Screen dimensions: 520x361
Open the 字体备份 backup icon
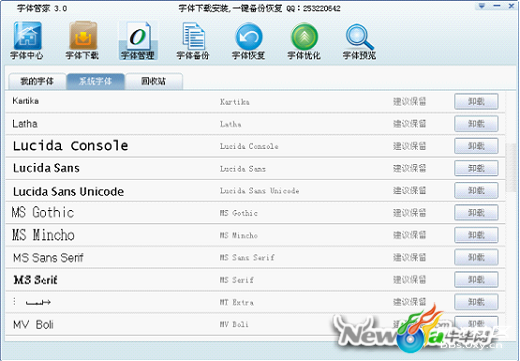coord(193,41)
